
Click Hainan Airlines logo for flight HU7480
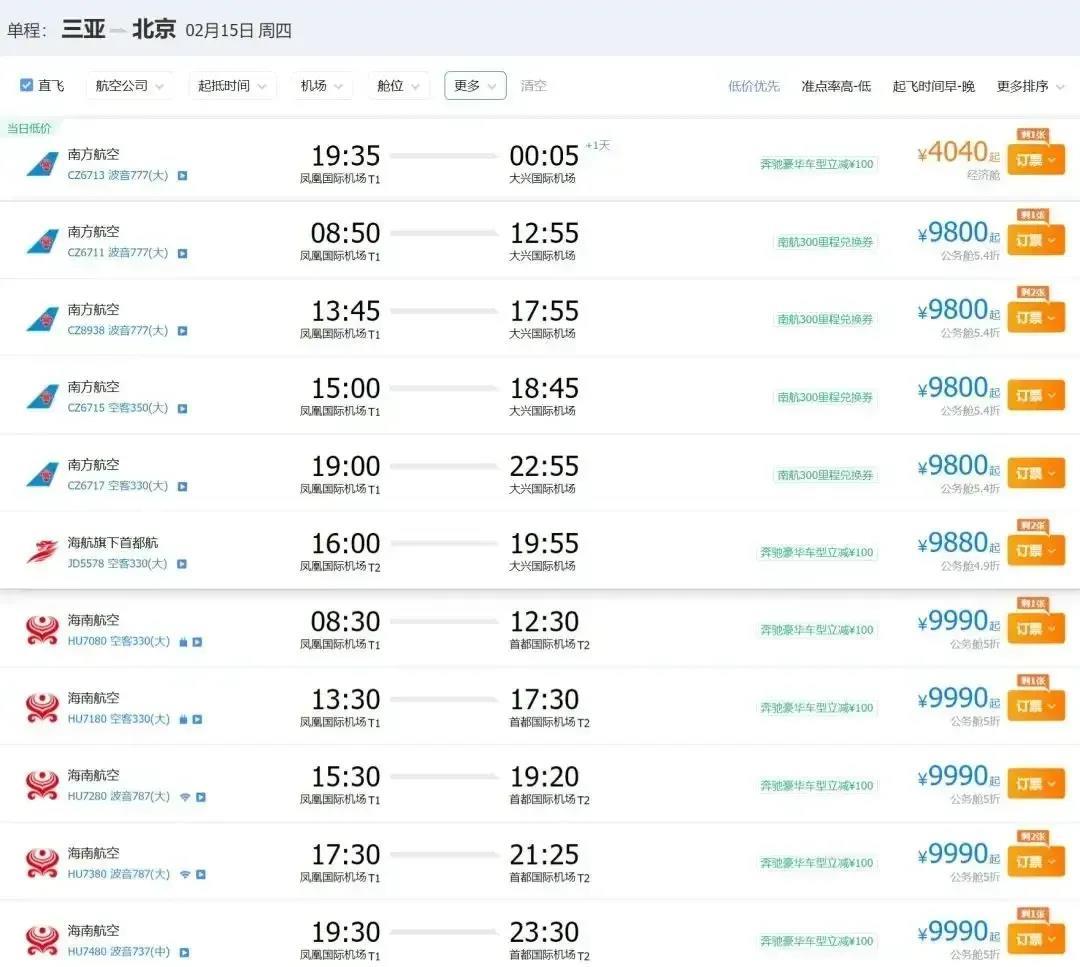coord(42,941)
